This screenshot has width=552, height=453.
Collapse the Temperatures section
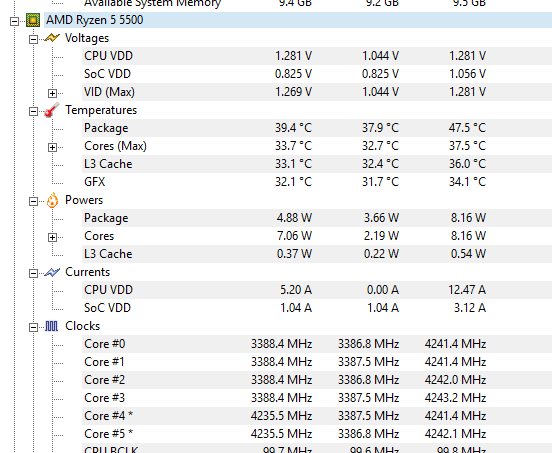[x=33, y=112]
